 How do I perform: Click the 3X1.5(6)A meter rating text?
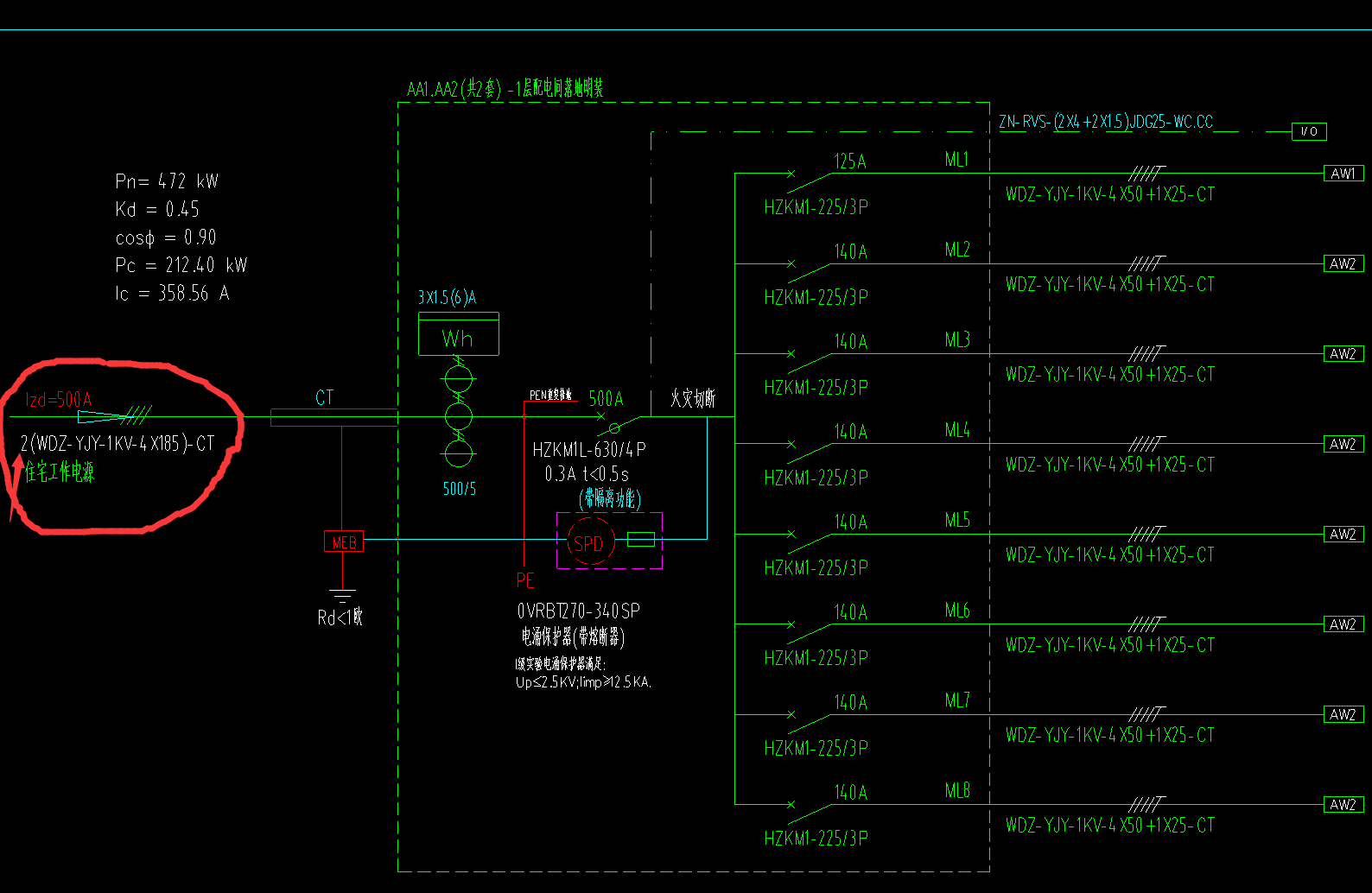(x=448, y=297)
